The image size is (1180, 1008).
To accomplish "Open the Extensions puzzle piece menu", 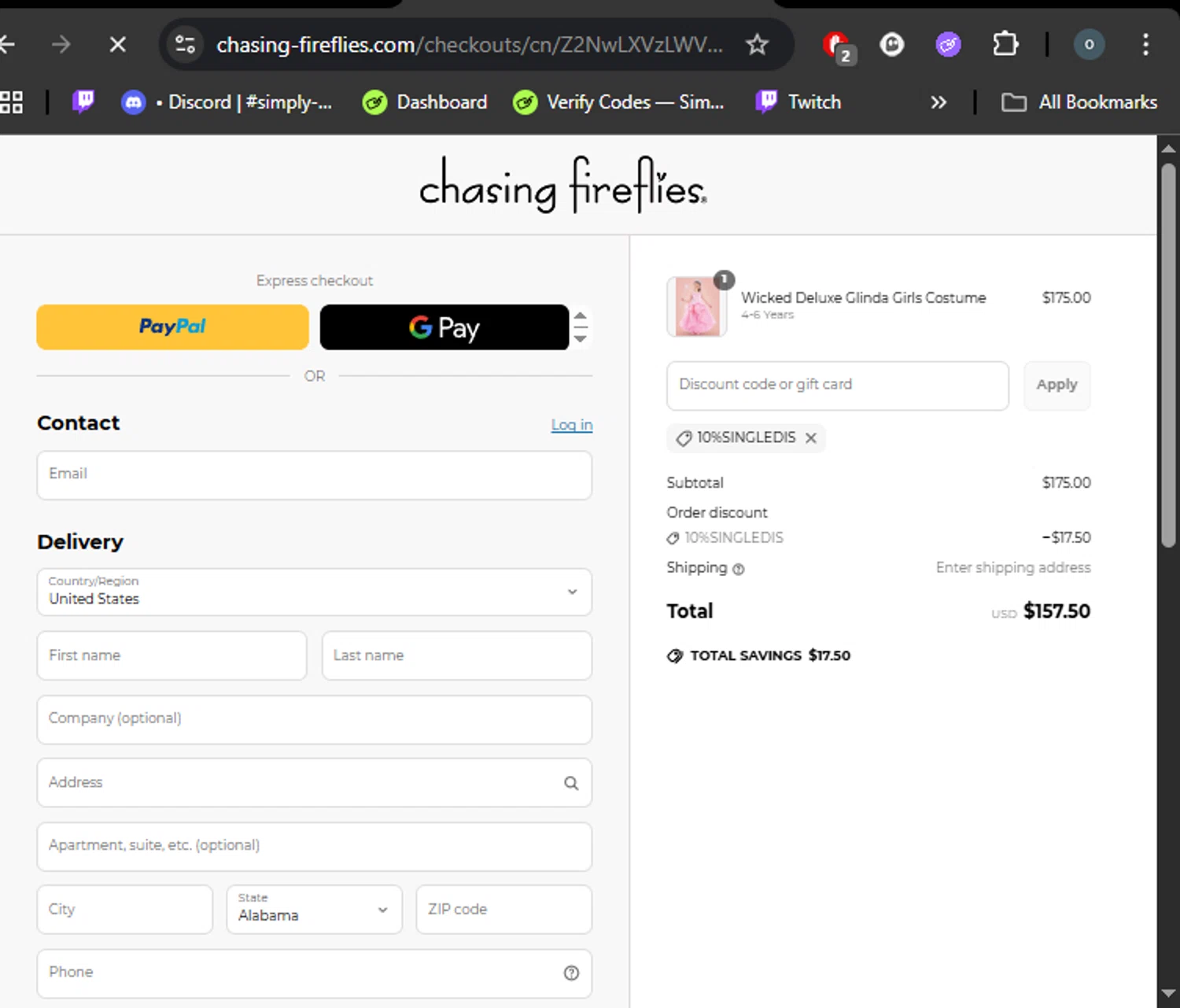I will pos(1005,44).
